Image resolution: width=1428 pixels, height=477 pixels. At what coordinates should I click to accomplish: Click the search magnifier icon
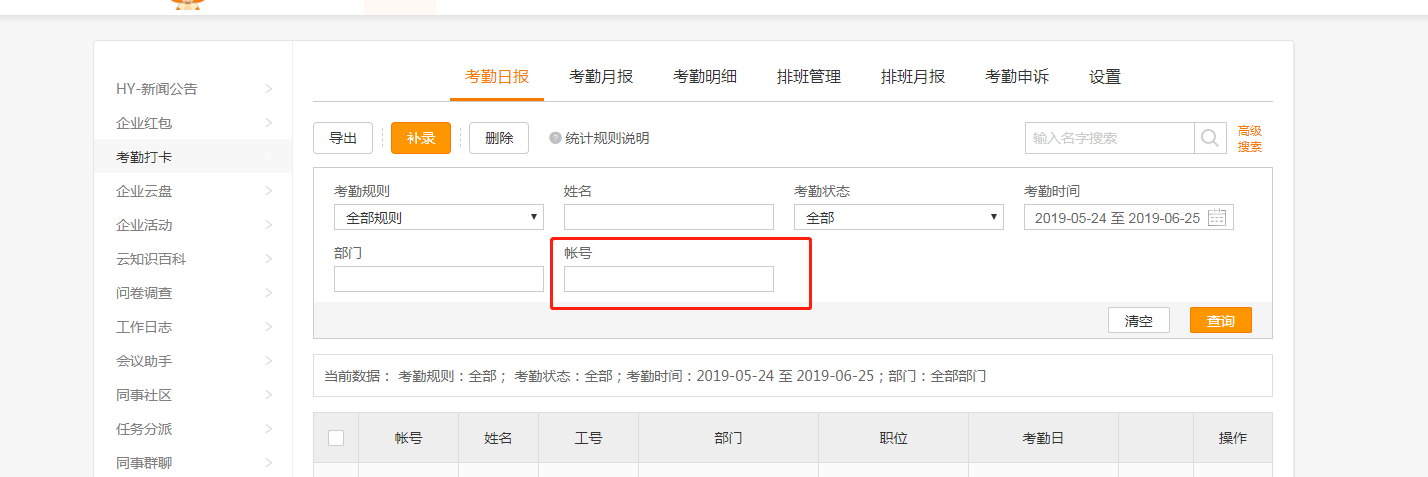click(1210, 138)
